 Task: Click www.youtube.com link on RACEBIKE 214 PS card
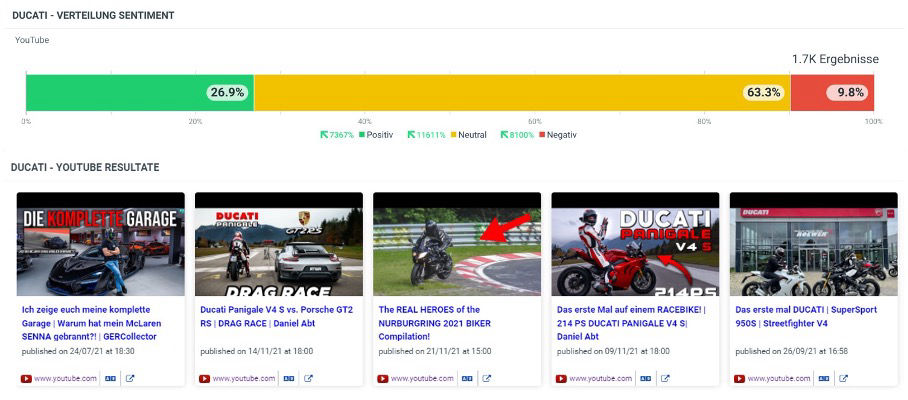[600, 379]
